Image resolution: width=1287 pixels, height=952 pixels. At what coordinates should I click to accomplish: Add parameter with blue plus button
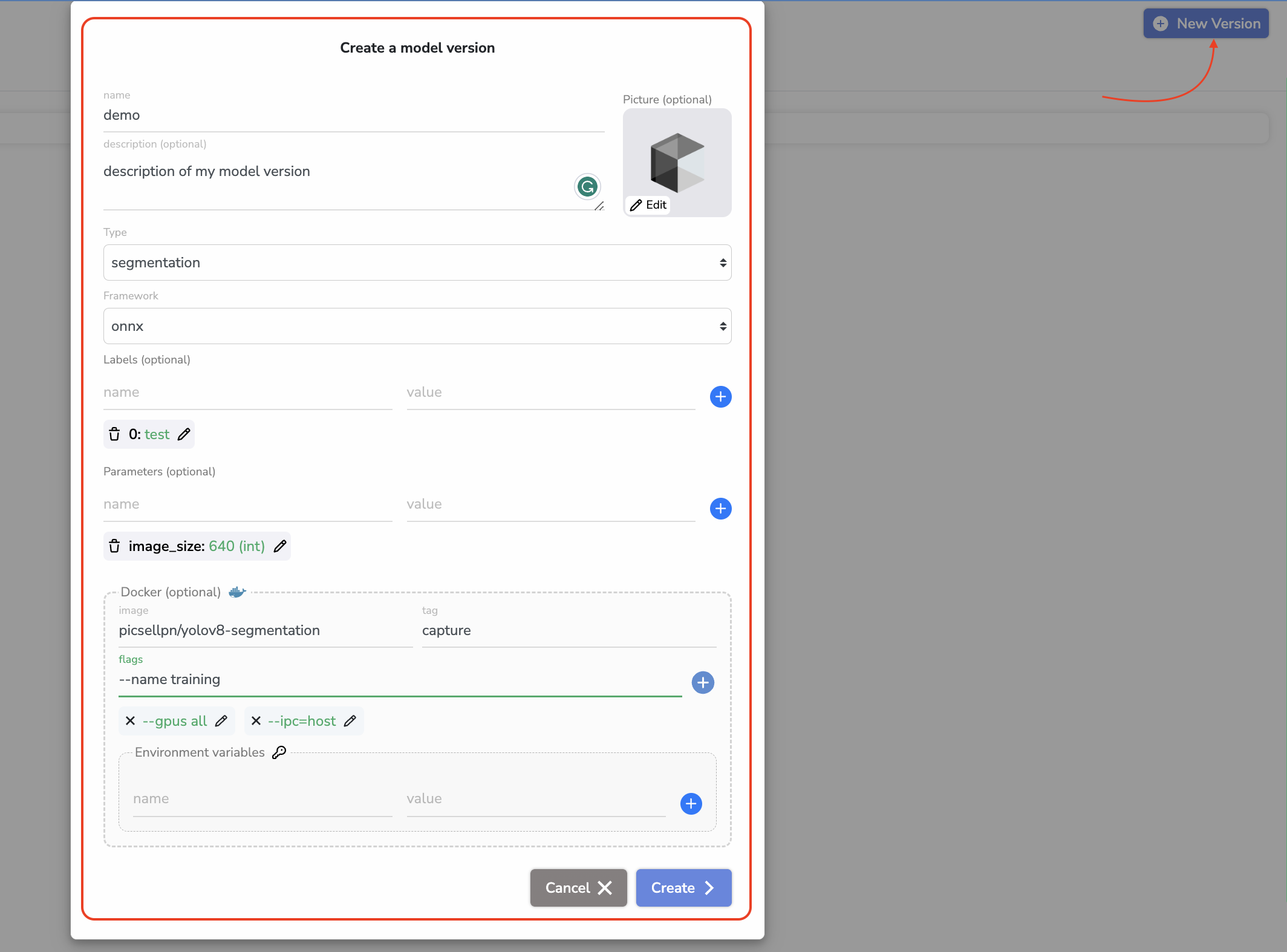coord(720,509)
